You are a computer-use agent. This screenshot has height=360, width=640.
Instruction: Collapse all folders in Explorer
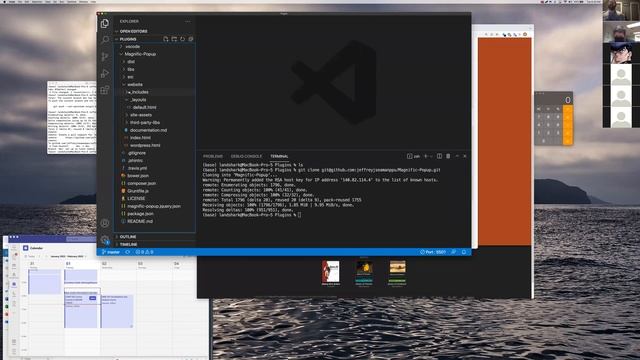coord(191,39)
